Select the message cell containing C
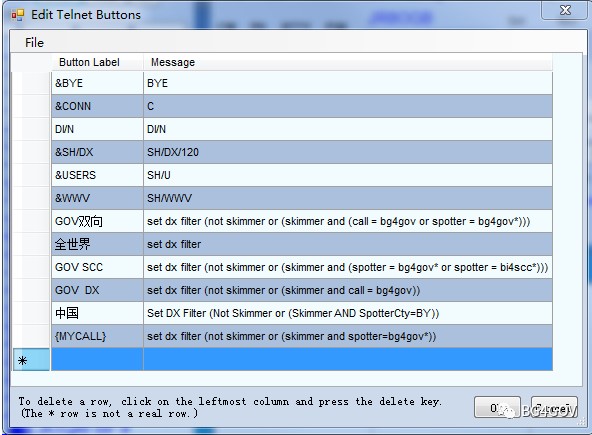 pos(348,106)
